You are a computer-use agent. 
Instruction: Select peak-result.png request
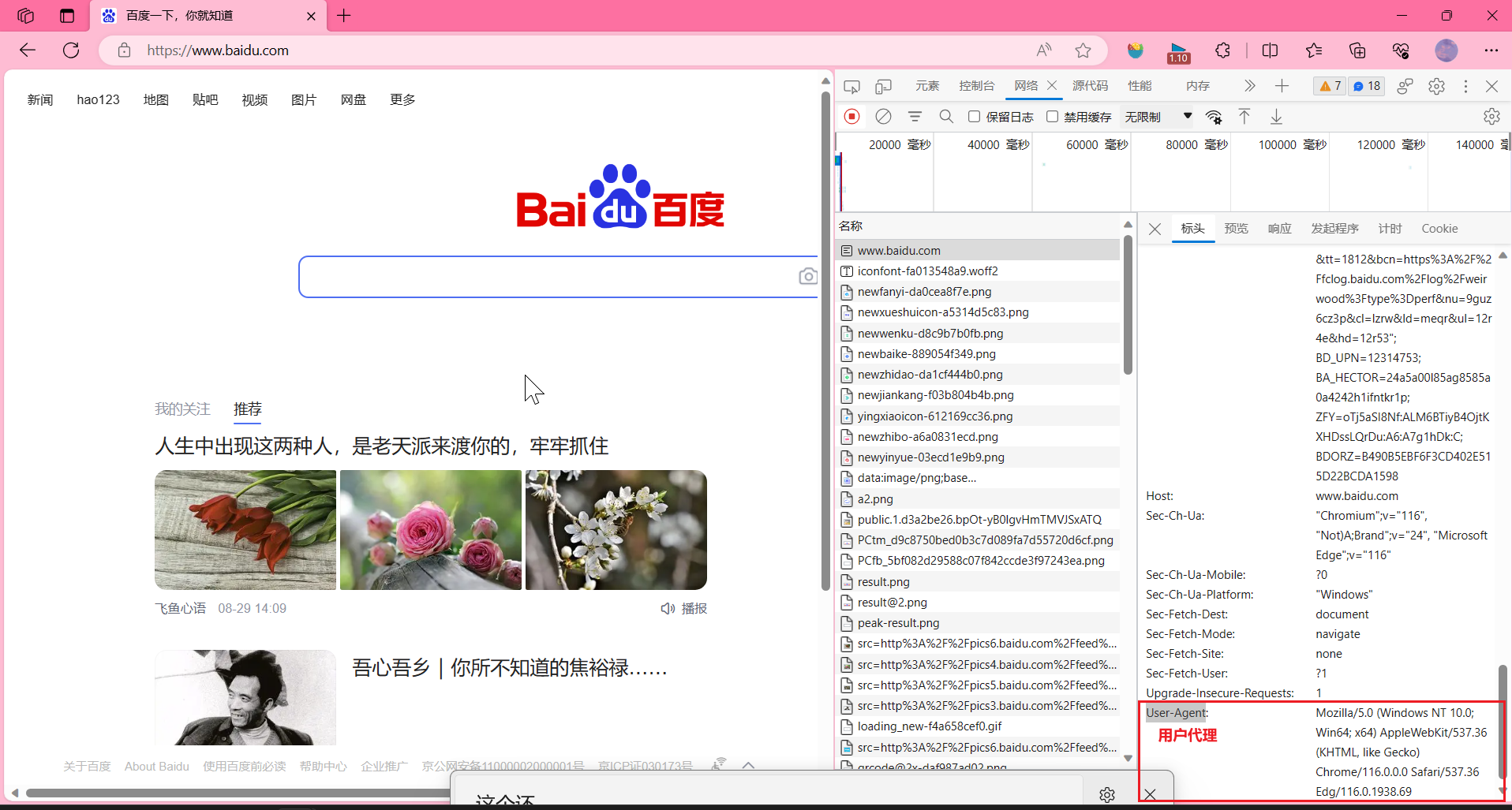978,622
